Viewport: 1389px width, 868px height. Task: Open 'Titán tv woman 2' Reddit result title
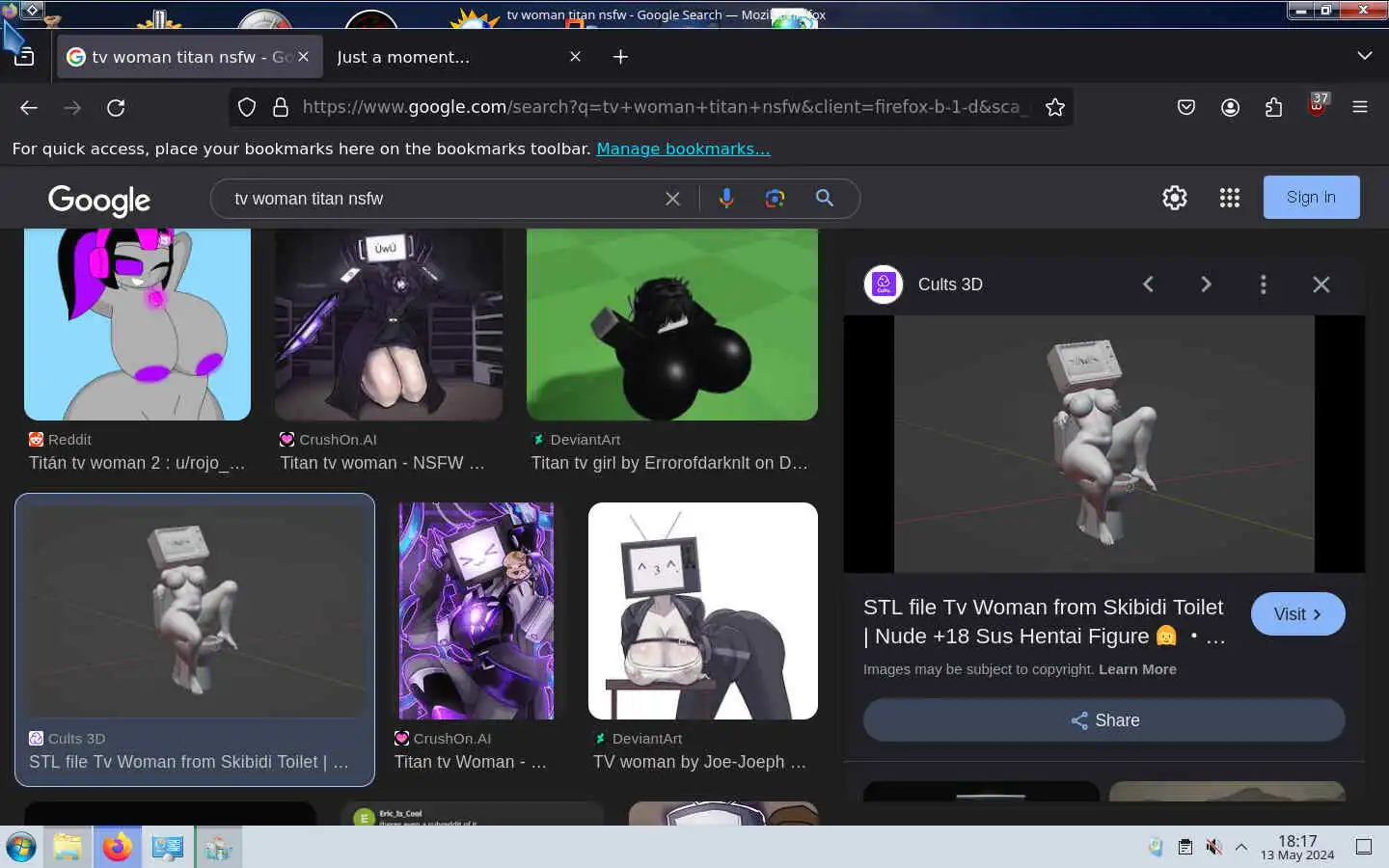pos(137,463)
